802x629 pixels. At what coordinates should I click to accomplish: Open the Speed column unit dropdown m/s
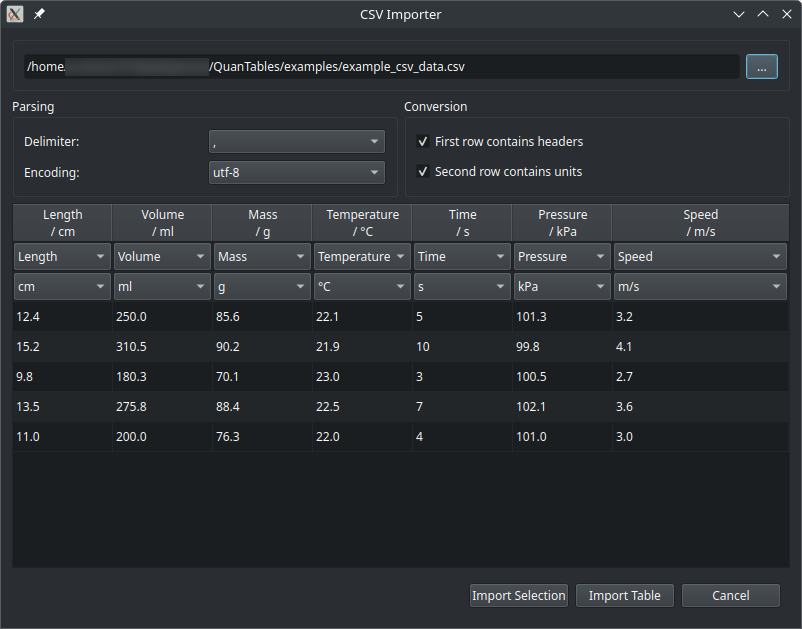[700, 286]
